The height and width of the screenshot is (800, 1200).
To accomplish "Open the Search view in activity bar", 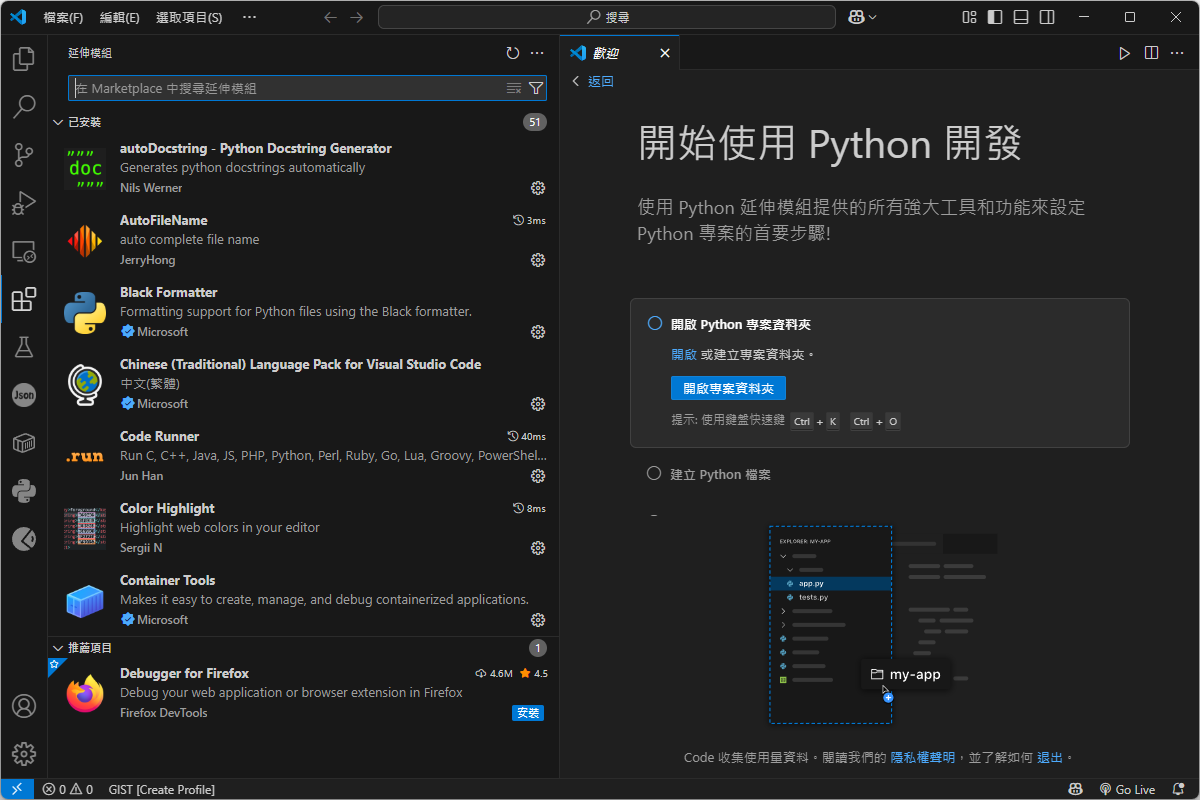I will coord(23,107).
